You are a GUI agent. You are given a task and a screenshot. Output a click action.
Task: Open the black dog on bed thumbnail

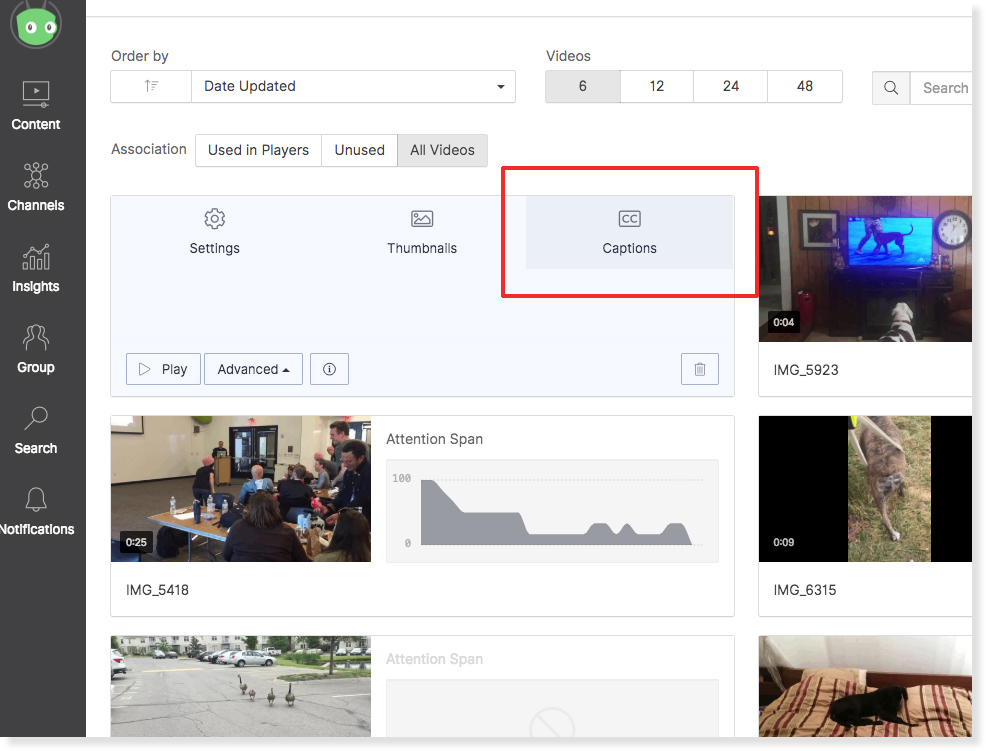click(x=865, y=686)
